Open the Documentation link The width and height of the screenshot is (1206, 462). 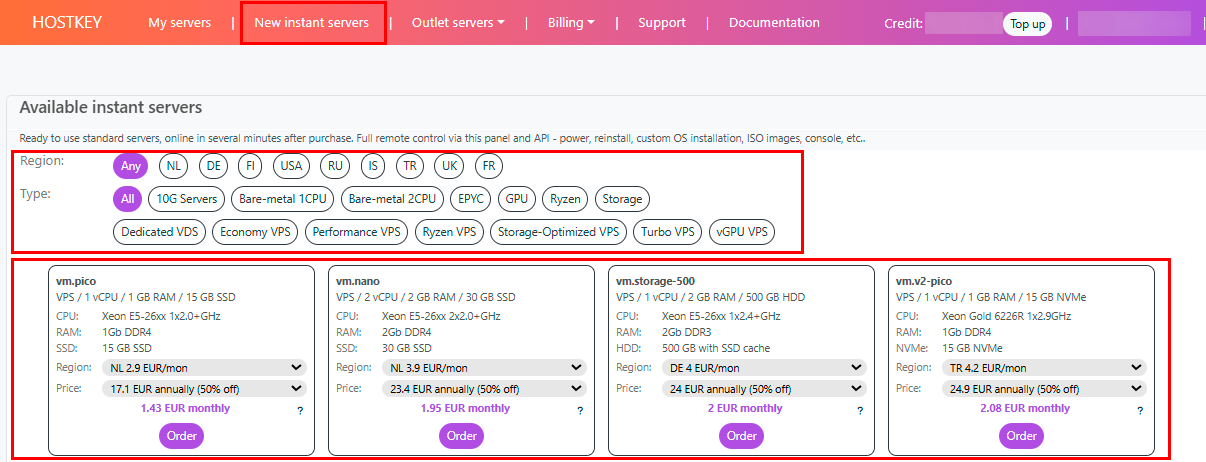click(x=774, y=22)
